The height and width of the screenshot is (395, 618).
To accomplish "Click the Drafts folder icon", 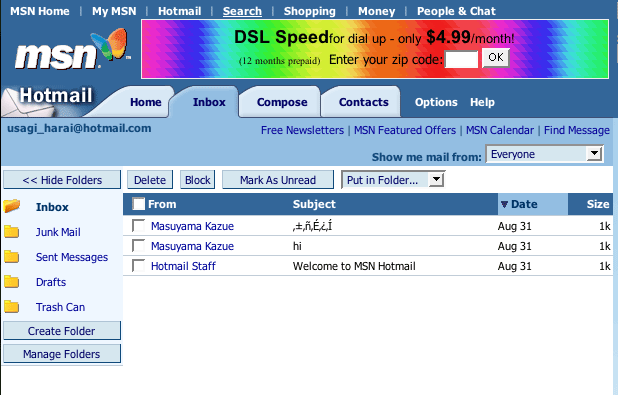I will tap(11, 282).
